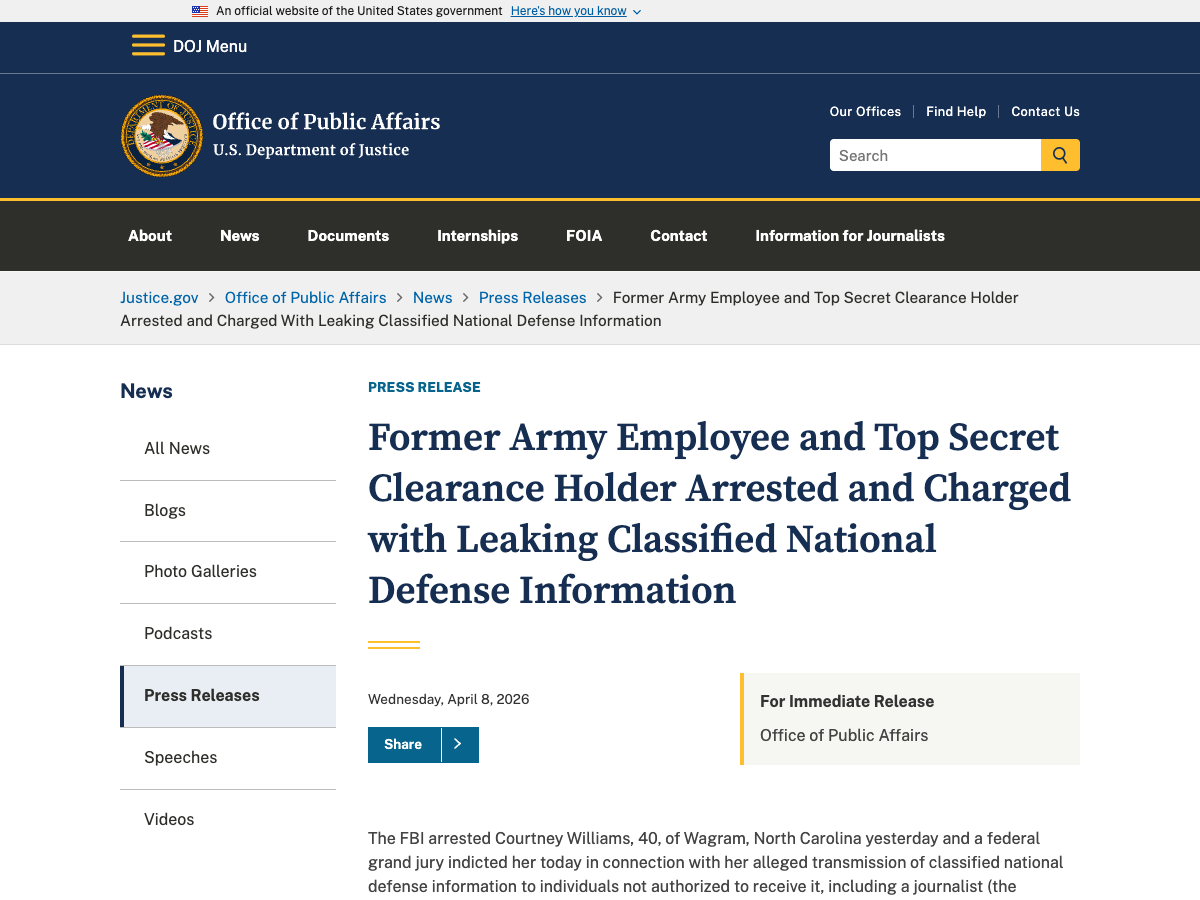Viewport: 1200px width, 900px height.
Task: Open the Podcasts sidebar entry
Action: coord(178,633)
